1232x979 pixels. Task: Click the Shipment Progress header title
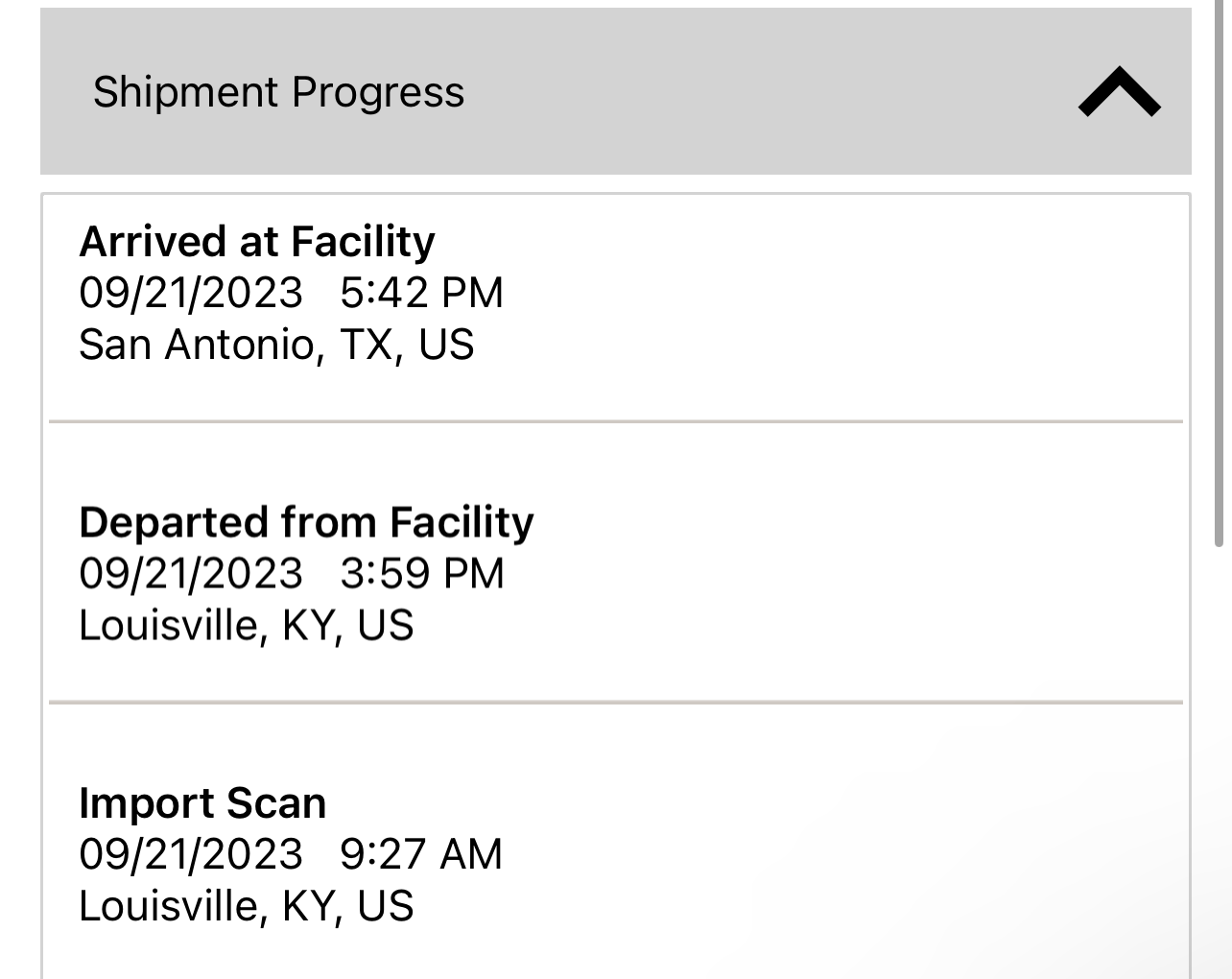(x=278, y=92)
